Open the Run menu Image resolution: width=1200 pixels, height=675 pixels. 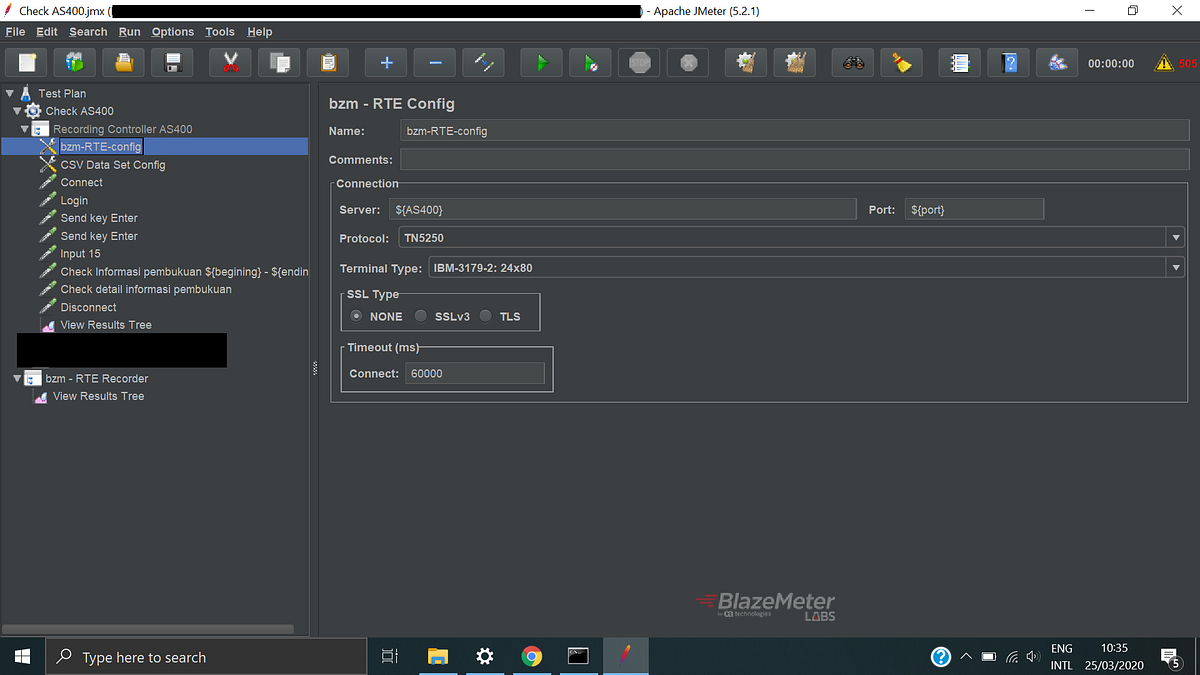(130, 32)
